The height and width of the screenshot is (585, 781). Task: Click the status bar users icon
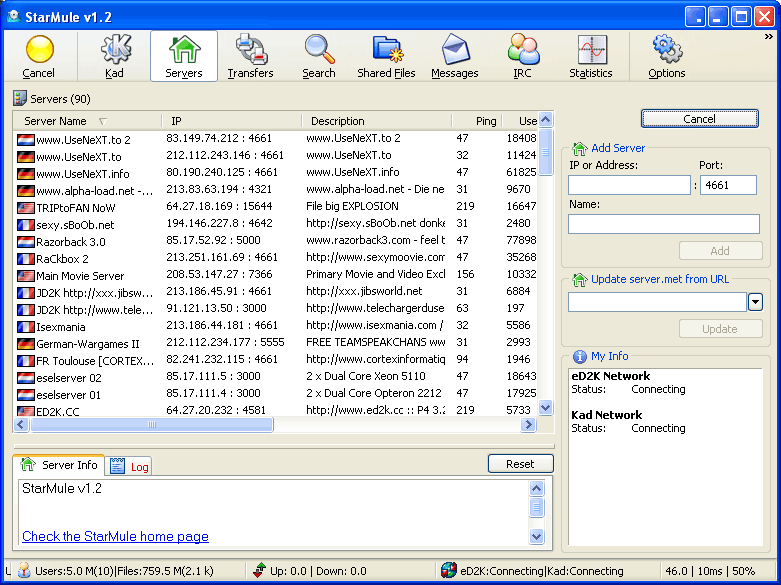(24, 570)
